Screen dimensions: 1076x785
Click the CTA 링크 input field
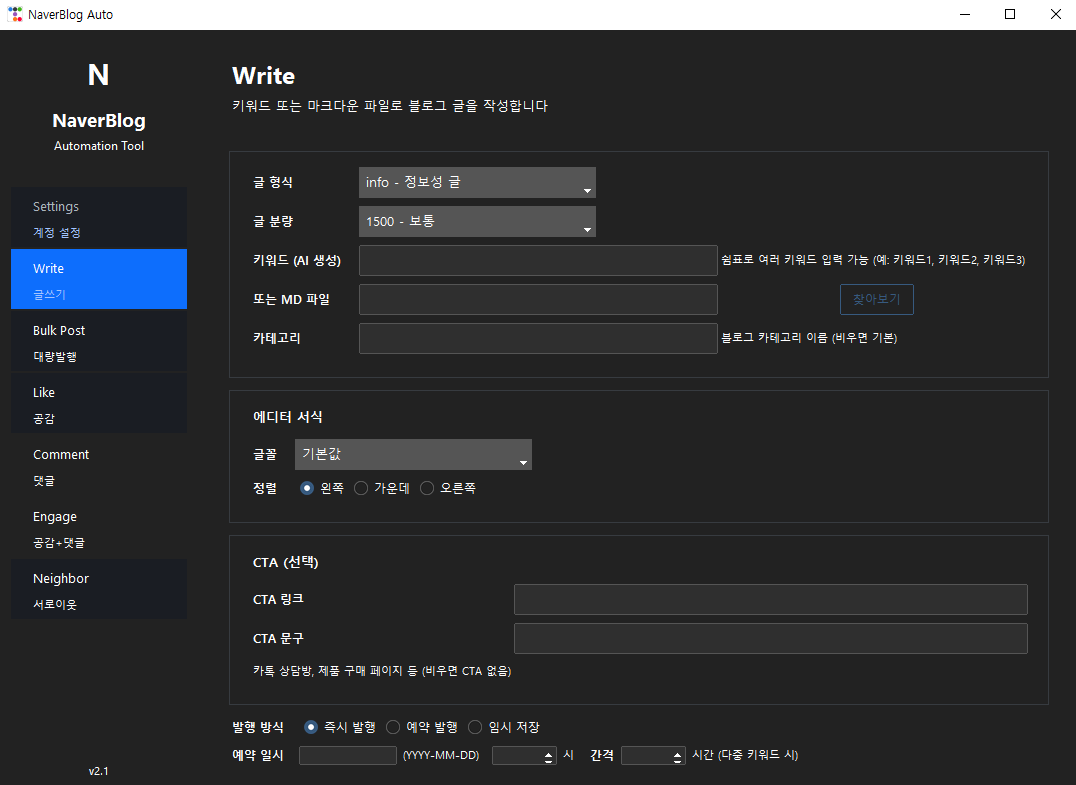[771, 600]
